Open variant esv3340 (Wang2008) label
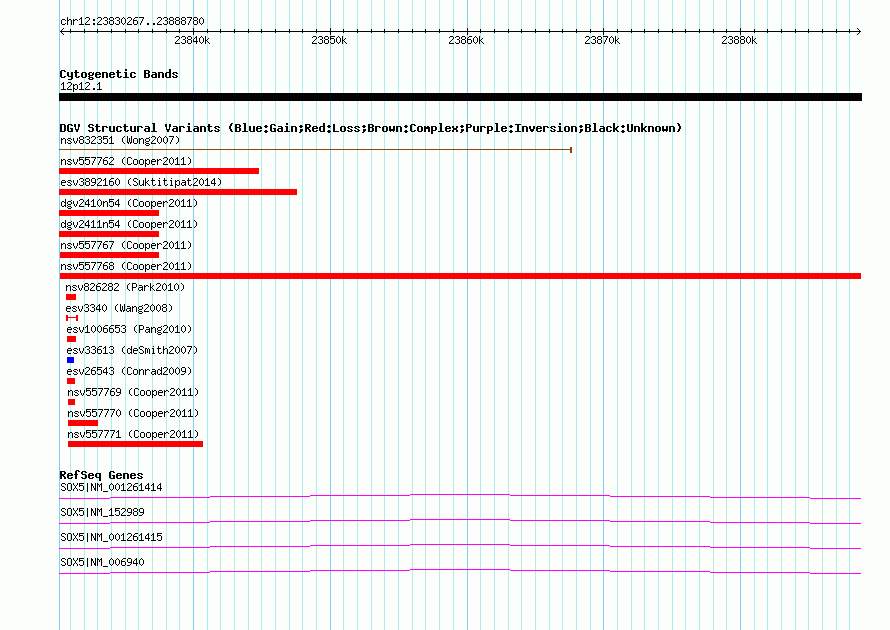 (119, 308)
